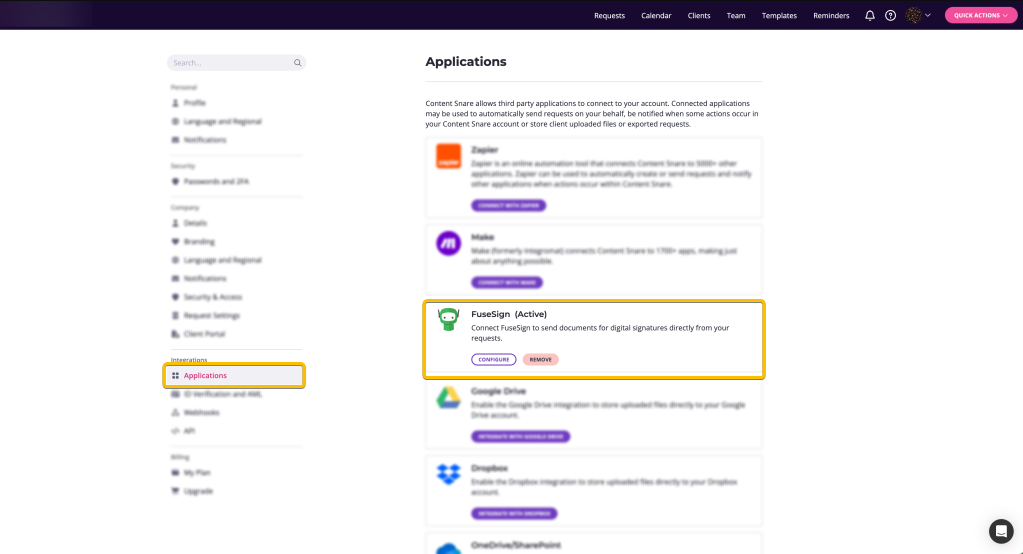1023x554 pixels.
Task: Go to the Templates menu item
Action: pos(779,16)
